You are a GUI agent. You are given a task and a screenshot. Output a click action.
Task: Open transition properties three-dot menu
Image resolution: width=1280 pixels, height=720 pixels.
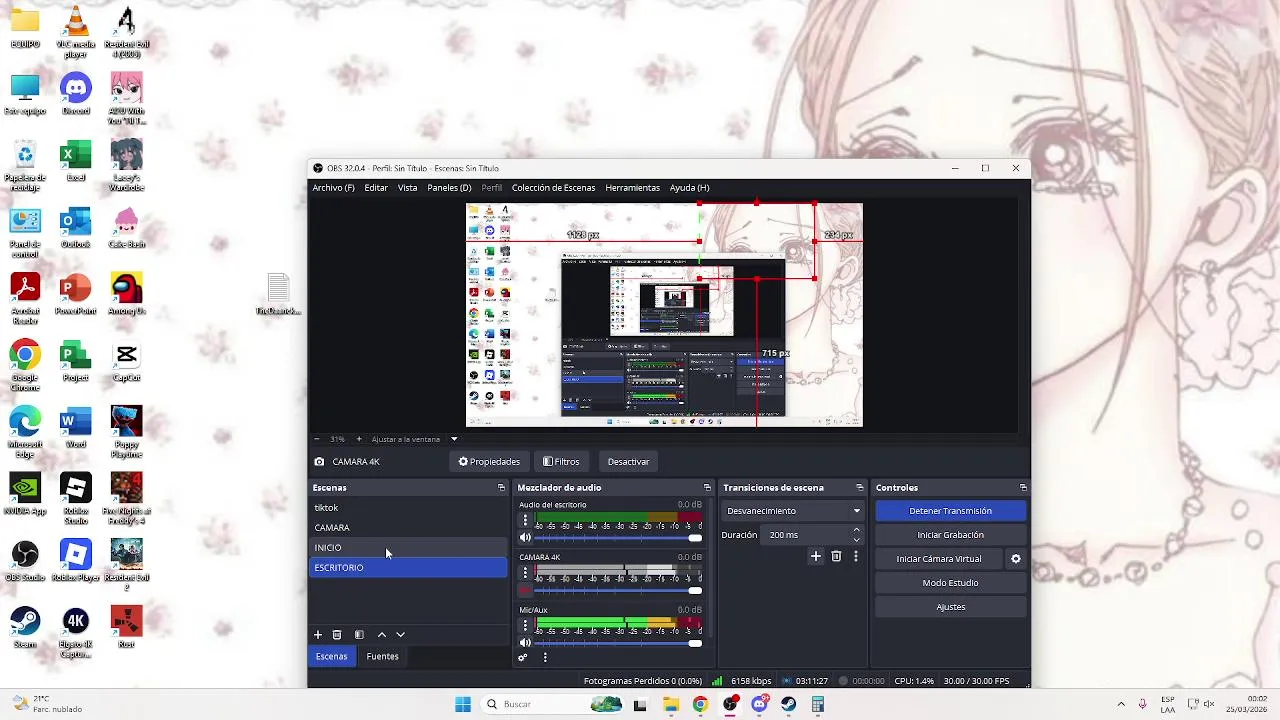pyautogui.click(x=856, y=557)
